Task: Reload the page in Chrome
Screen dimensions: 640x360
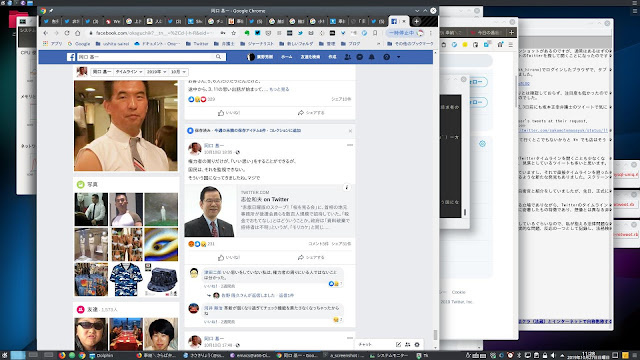Action: click(x=67, y=33)
